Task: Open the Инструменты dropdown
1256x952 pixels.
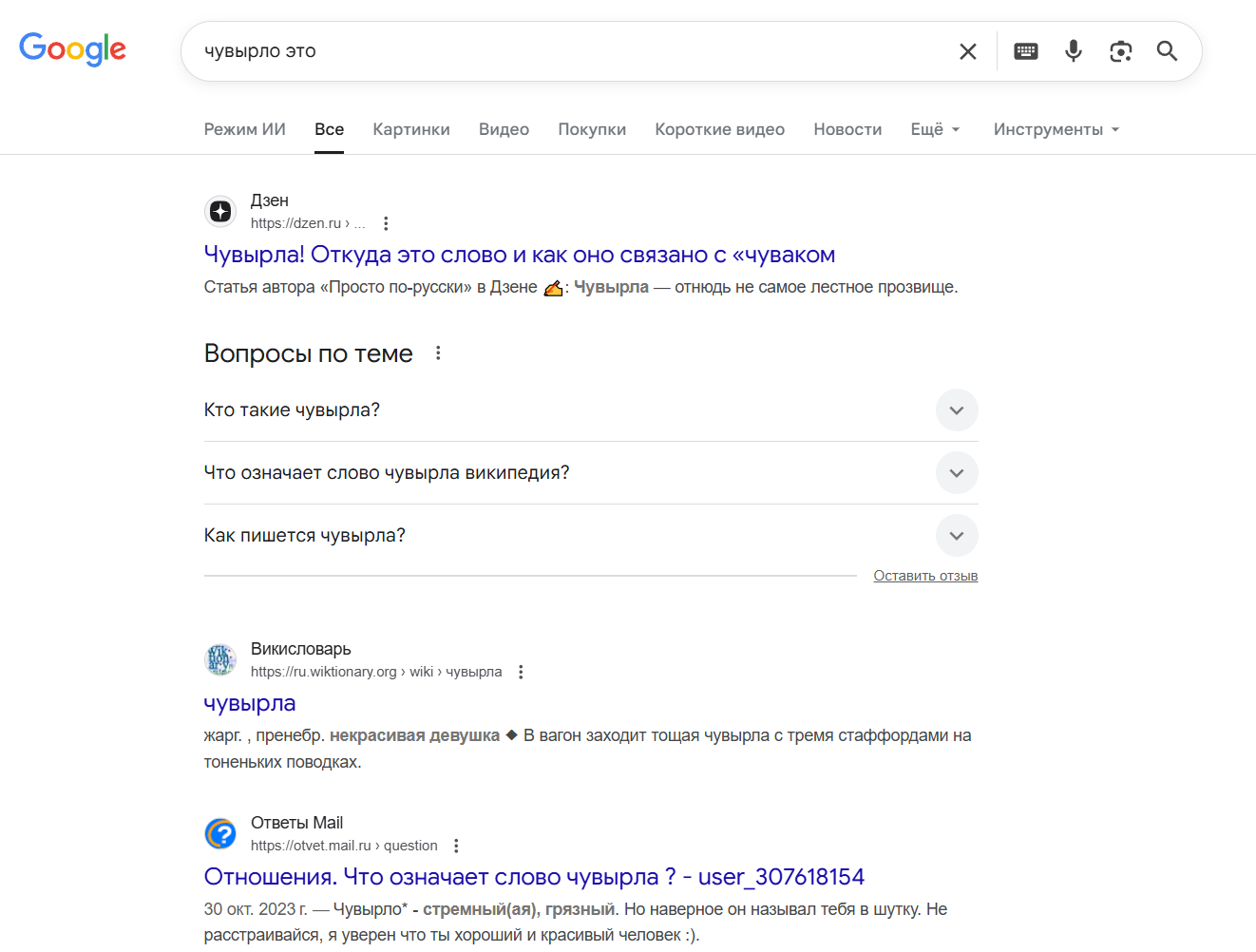Action: 1056,129
